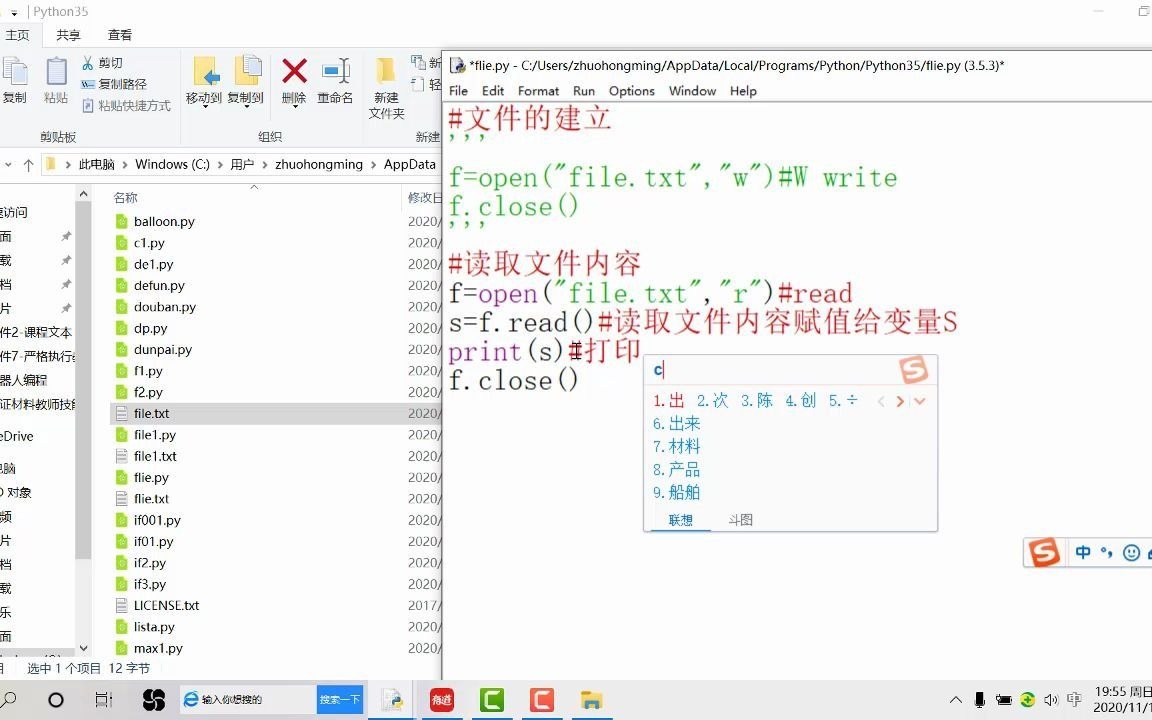Open the Help menu in IDLE

tap(743, 90)
